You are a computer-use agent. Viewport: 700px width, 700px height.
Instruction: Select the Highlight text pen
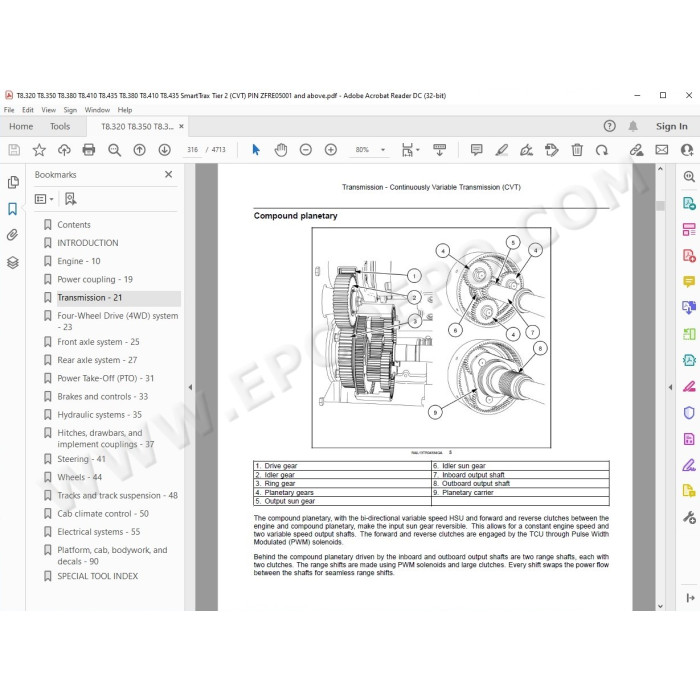click(502, 150)
